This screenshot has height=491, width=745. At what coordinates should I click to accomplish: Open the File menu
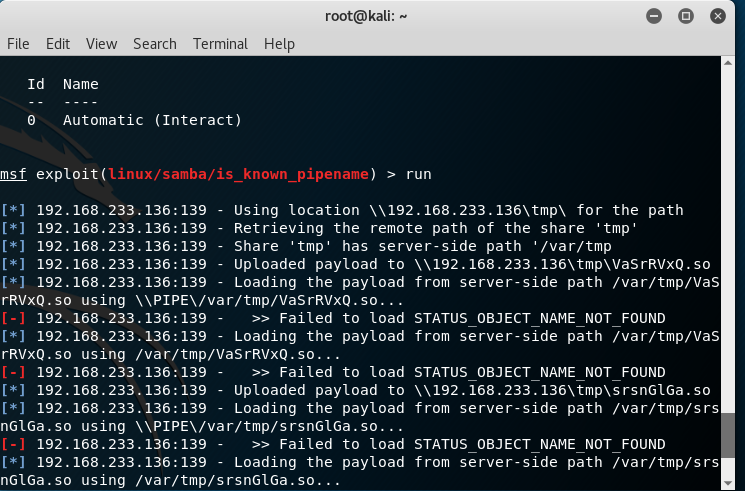coord(18,44)
